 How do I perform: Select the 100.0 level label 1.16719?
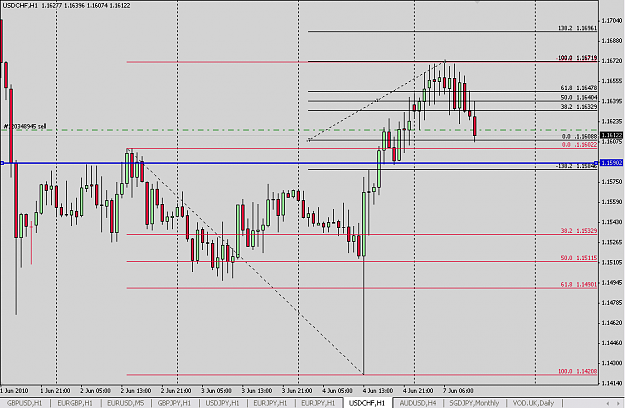click(576, 58)
